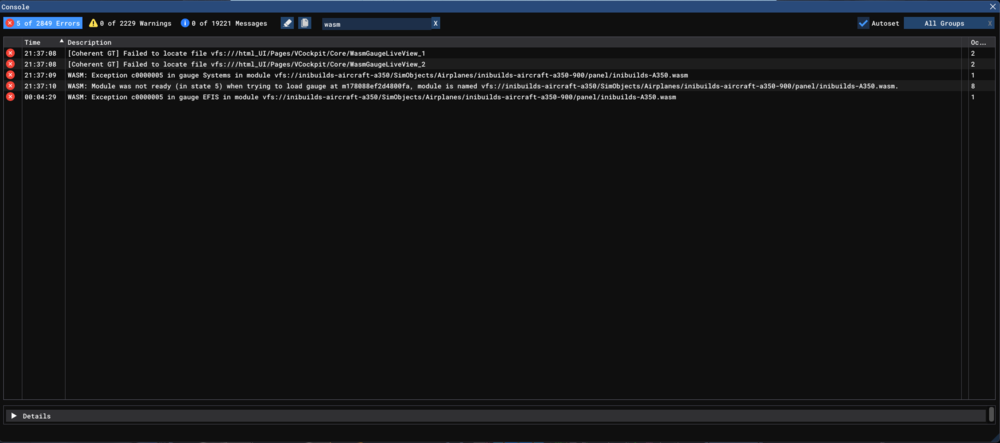Toggle the Errors filter button
1000x443 pixels.
click(43, 23)
